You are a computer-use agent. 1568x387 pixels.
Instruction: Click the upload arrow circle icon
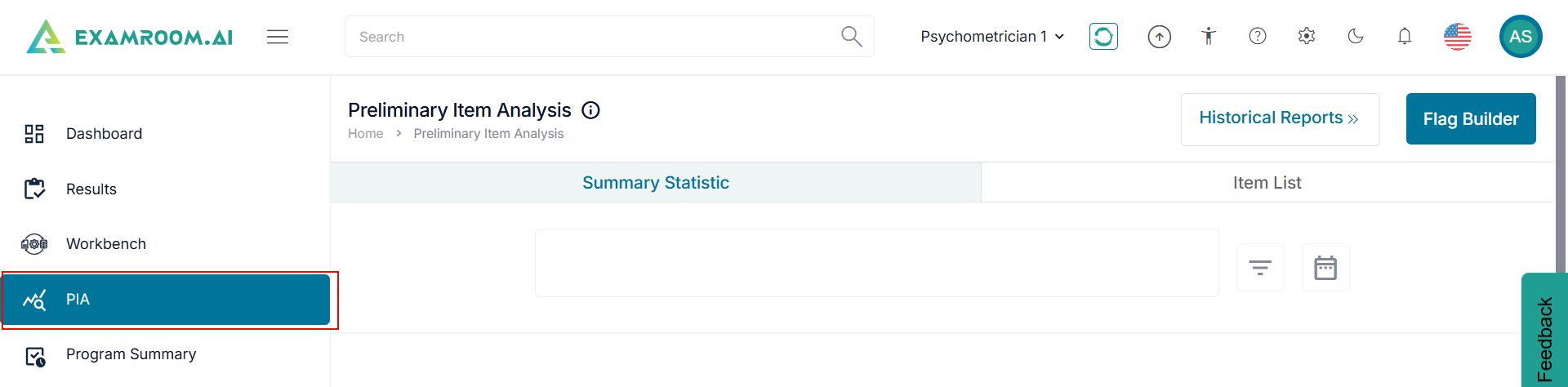click(1159, 37)
